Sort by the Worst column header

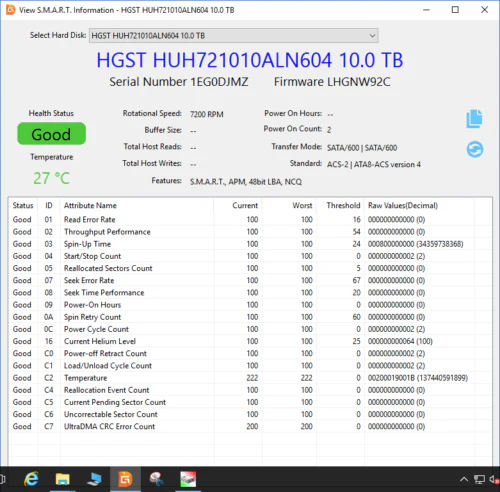[x=289, y=205]
